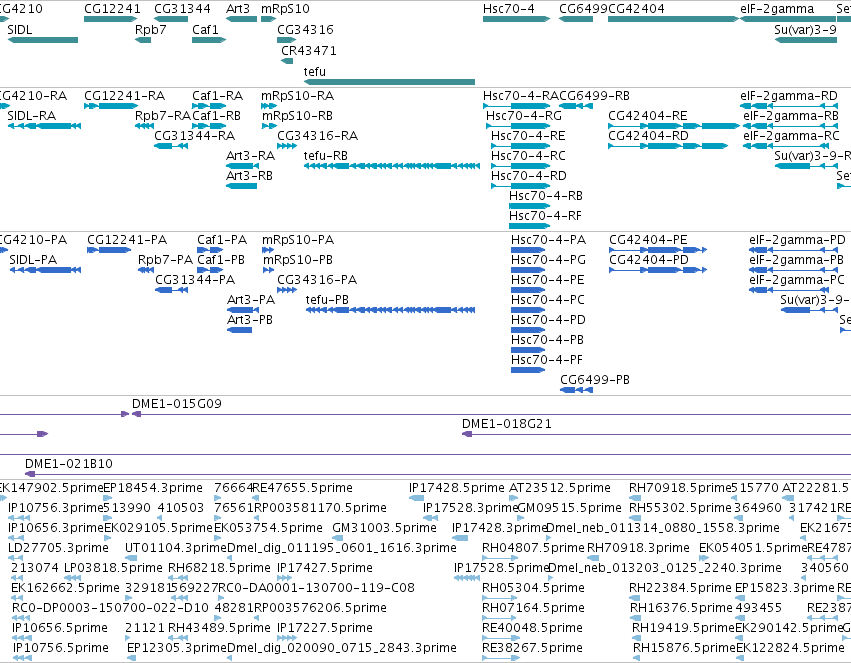Click BAC clone DME1-018G21
The width and height of the screenshot is (851, 663).
click(656, 434)
